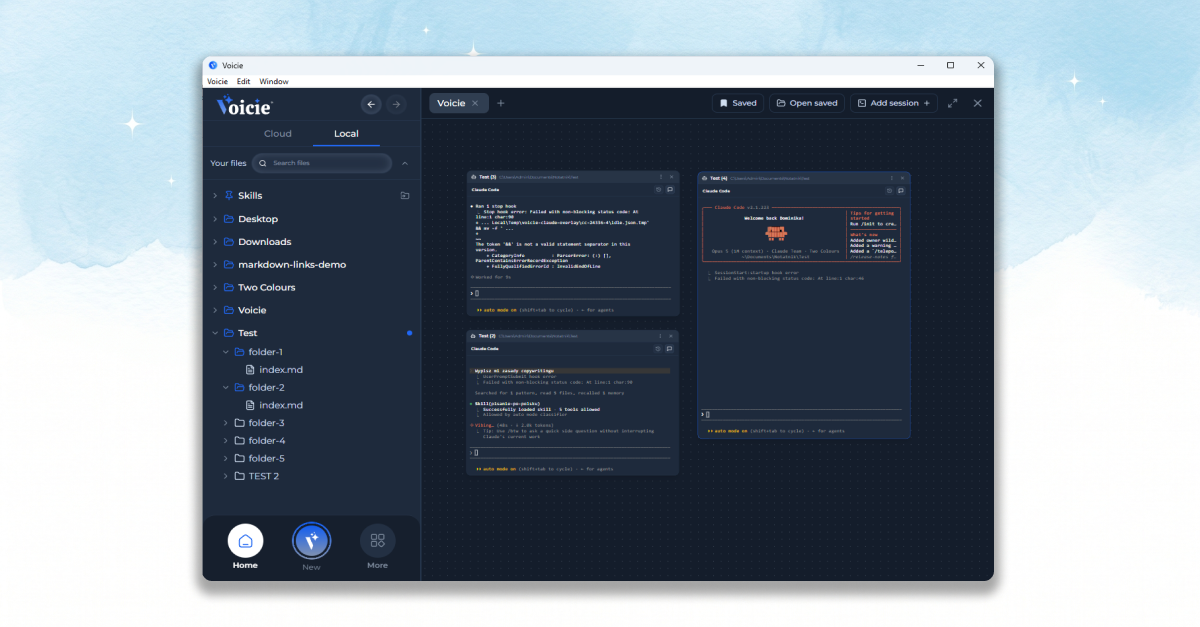The width and height of the screenshot is (1200, 627).
Task: Expand folder-5 in the tree
Action: coord(226,459)
